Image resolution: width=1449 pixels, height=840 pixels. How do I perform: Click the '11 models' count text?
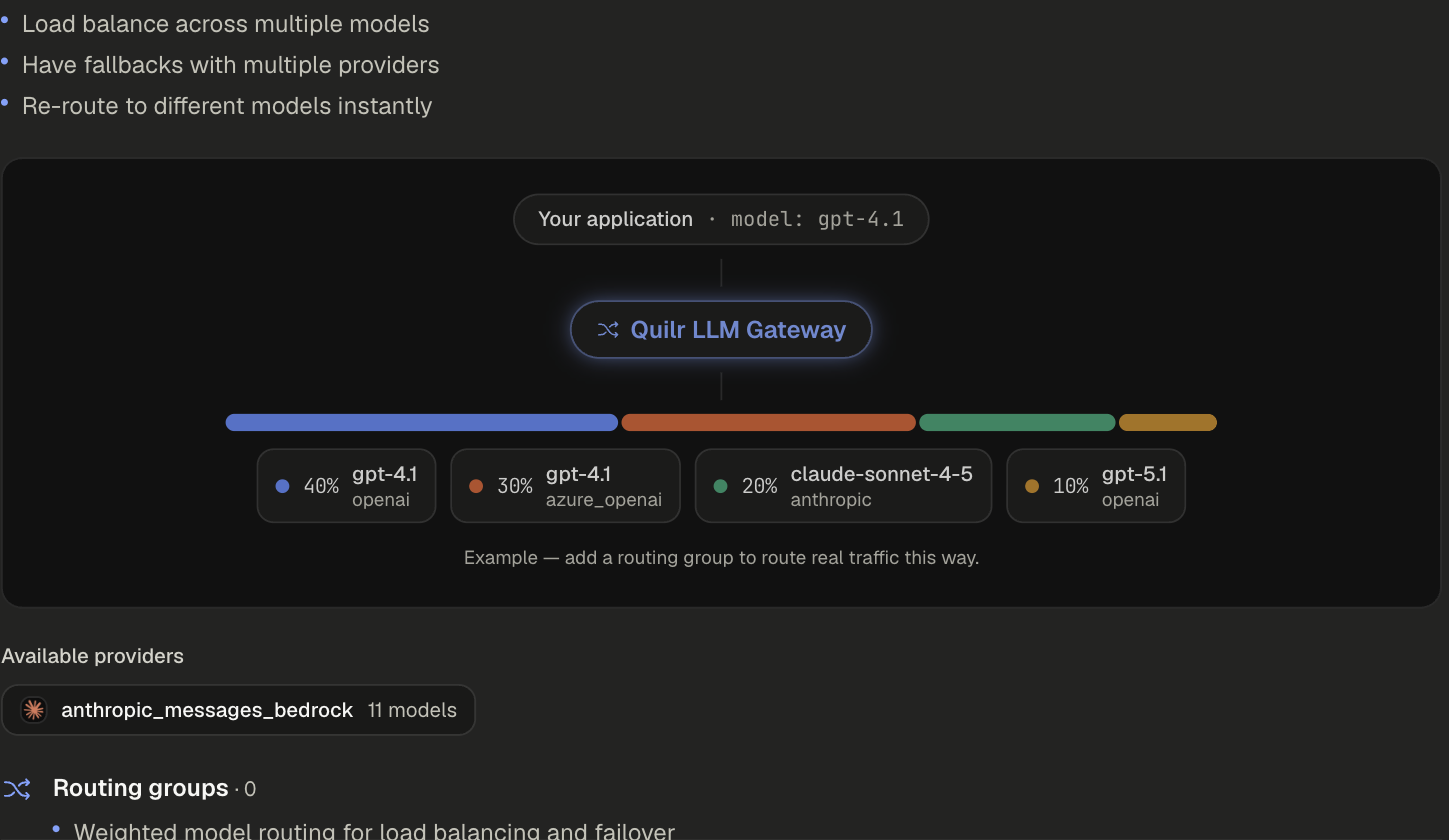412,710
